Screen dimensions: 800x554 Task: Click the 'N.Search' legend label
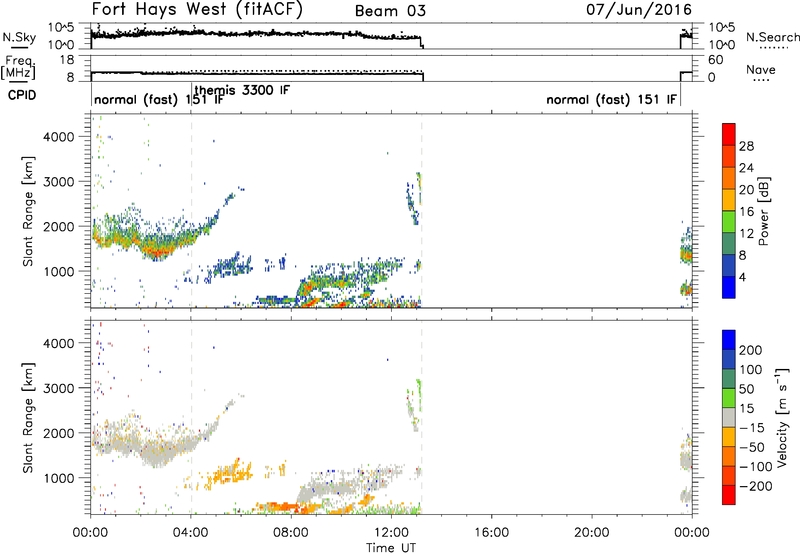click(x=772, y=37)
